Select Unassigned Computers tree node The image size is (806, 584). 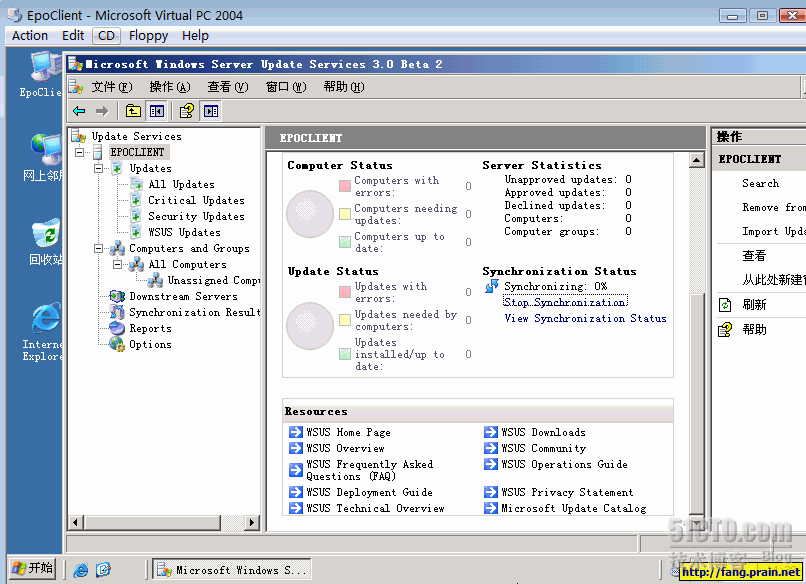click(214, 280)
